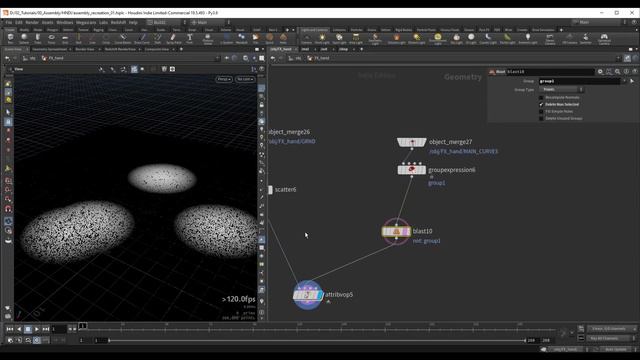Select the Tube shelf tool
Screen dimensions: 640x360
point(38,38)
